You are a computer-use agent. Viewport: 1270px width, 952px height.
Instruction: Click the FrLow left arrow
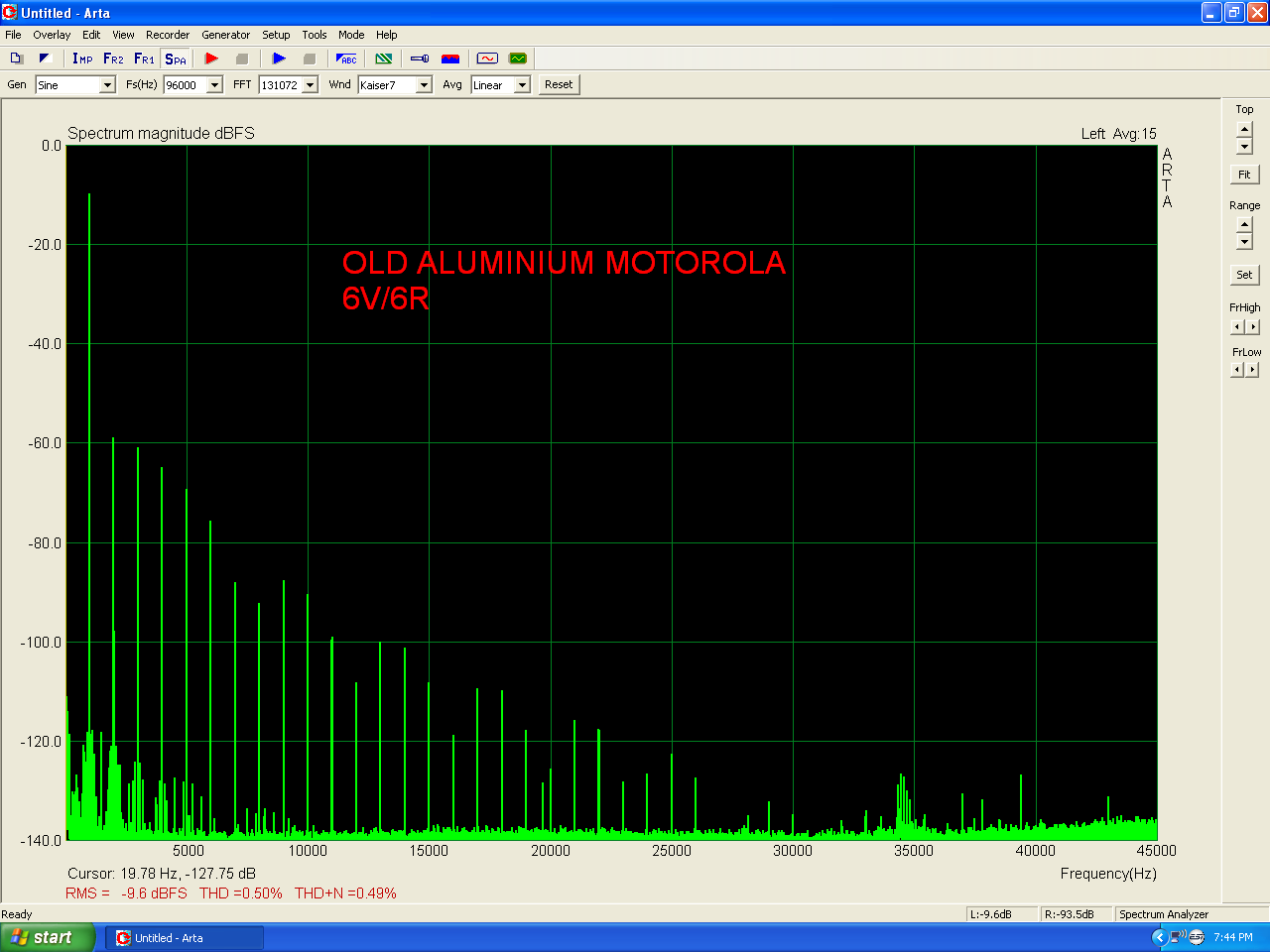click(x=1237, y=370)
